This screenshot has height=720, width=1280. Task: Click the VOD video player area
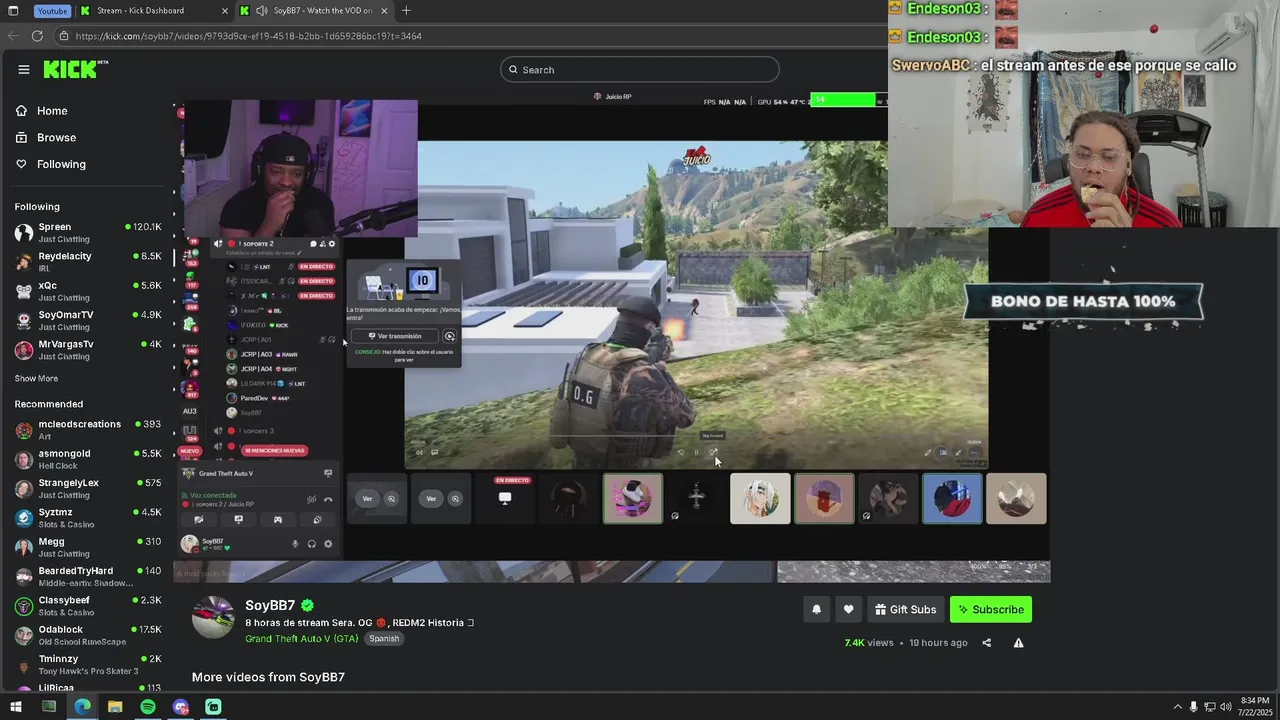pyautogui.click(x=612, y=340)
